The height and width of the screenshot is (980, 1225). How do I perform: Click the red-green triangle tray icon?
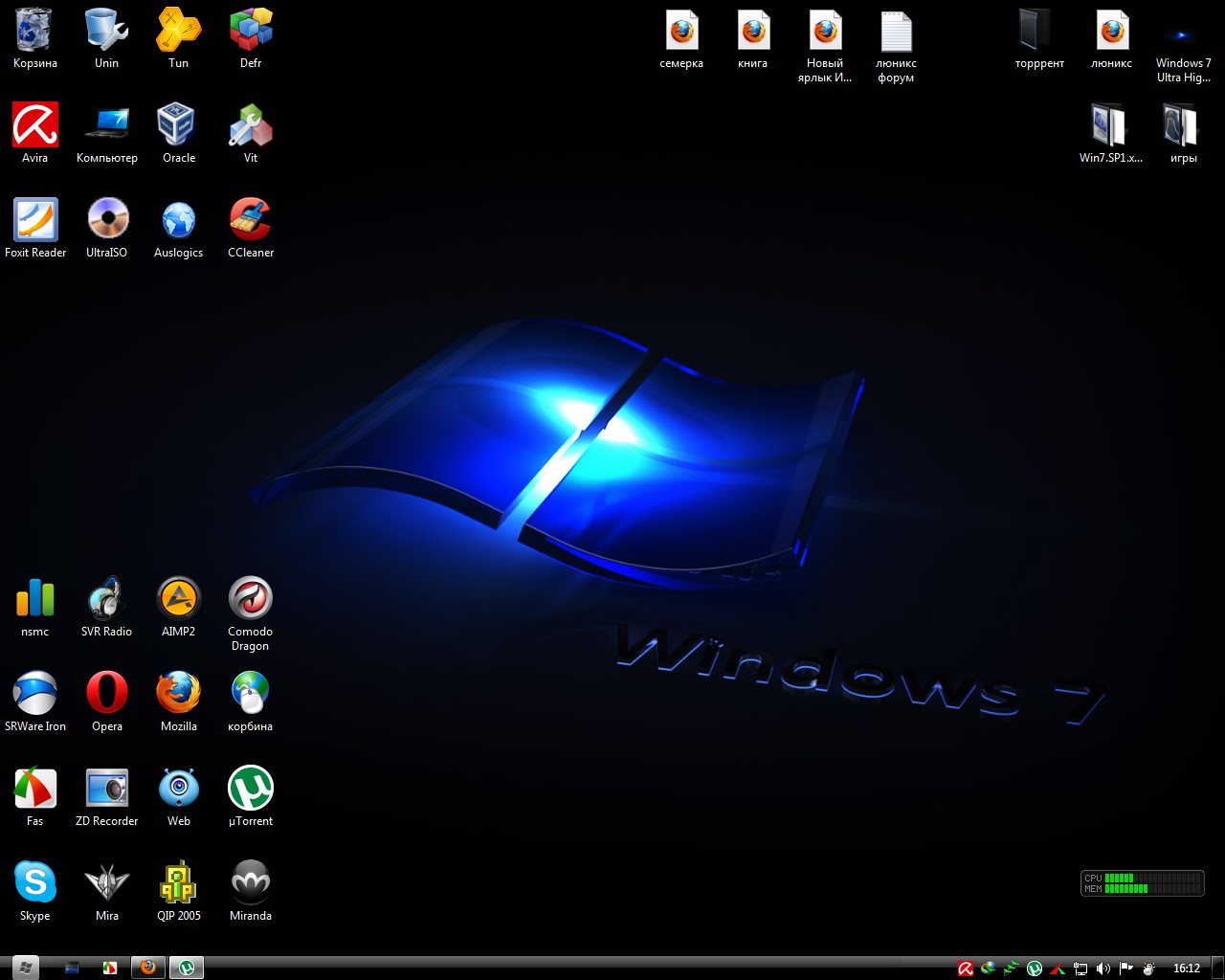1058,969
